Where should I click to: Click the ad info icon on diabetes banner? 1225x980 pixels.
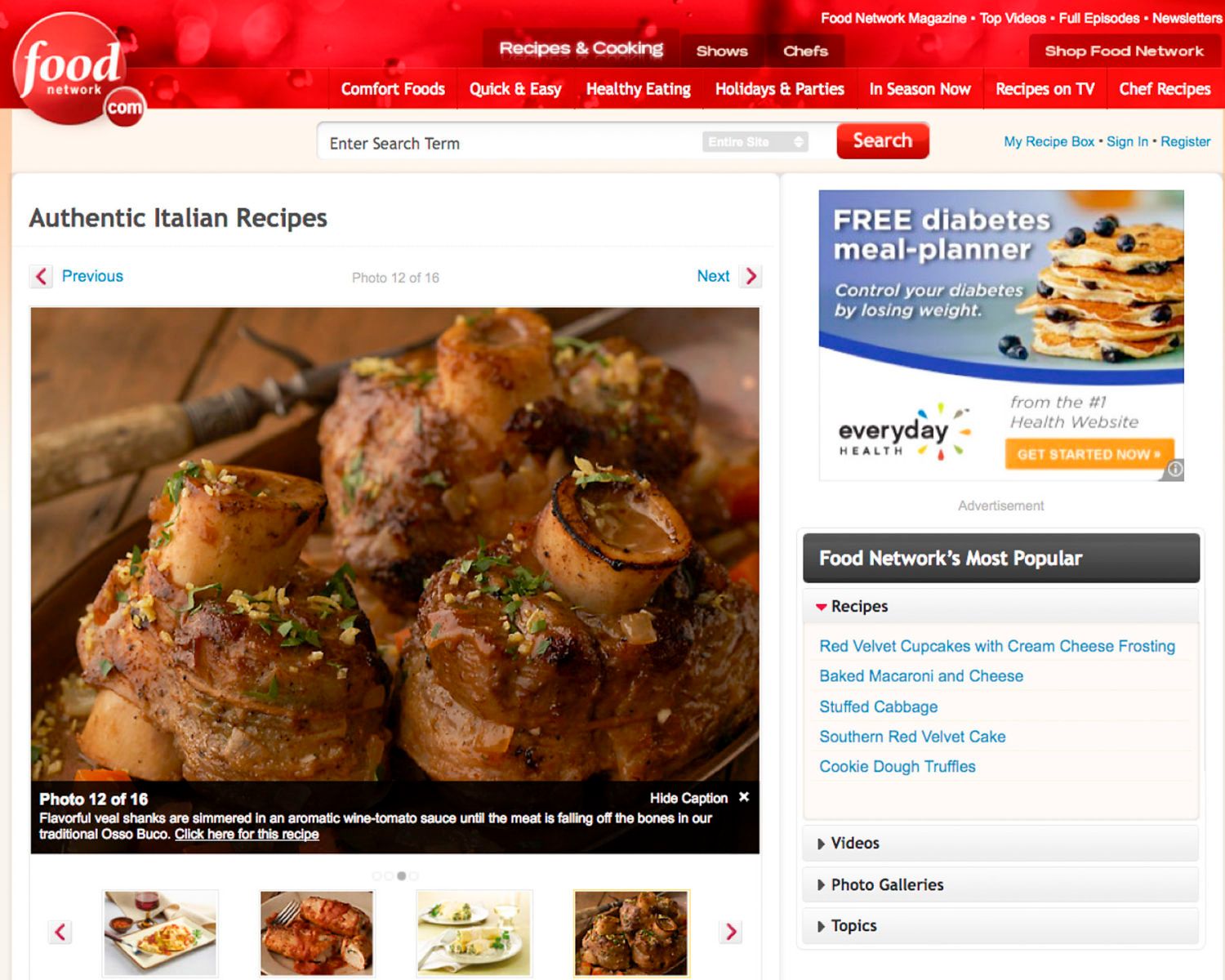(1174, 470)
